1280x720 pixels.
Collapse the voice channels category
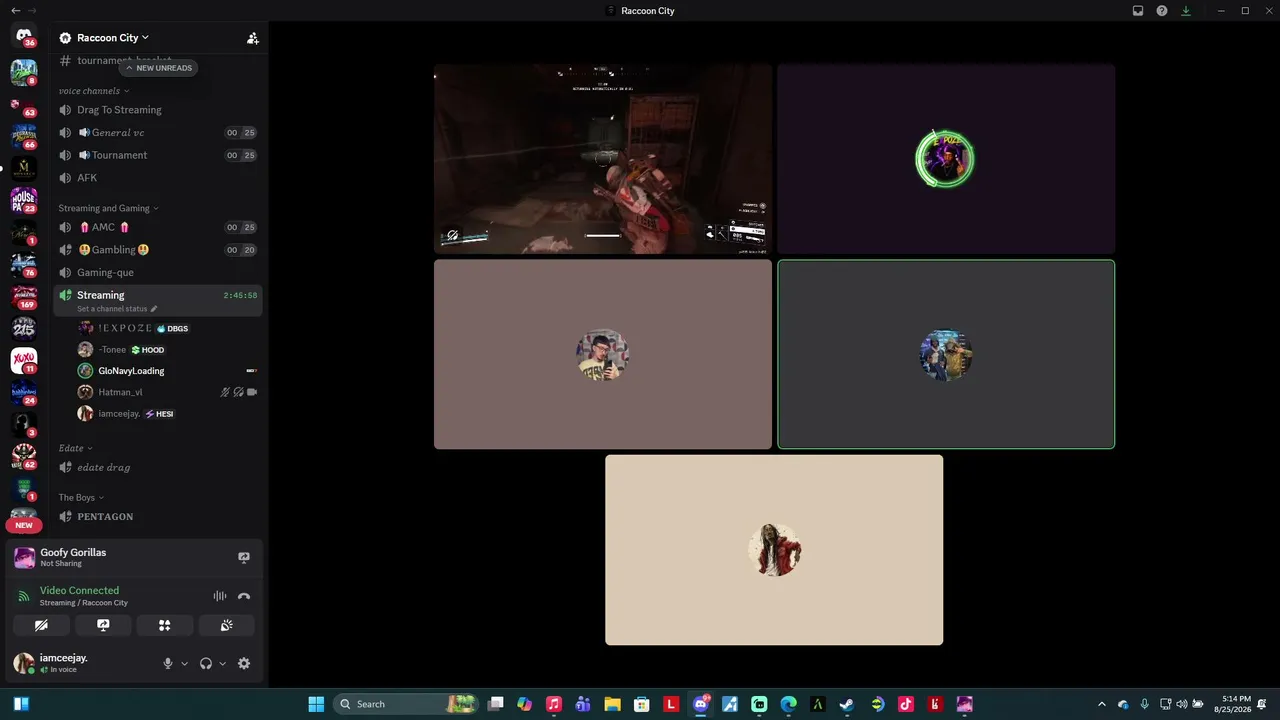(94, 91)
